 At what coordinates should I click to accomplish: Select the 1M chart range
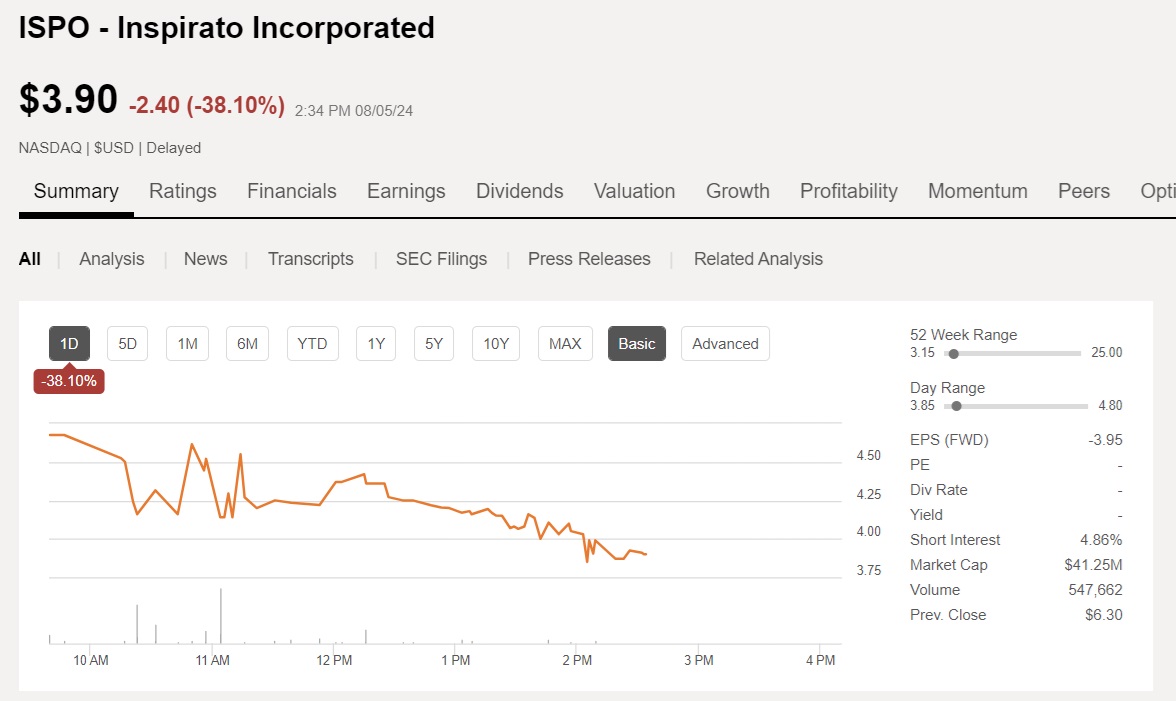click(187, 343)
